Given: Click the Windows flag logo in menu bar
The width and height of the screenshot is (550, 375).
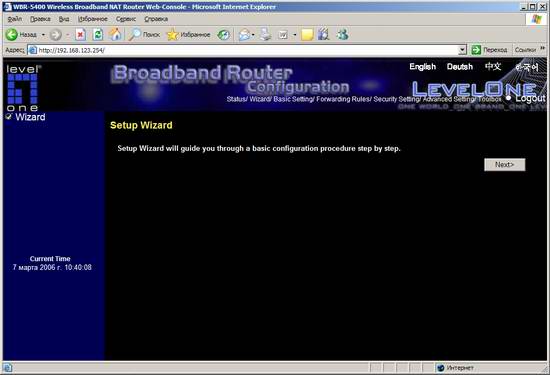Looking at the screenshot, I should point(536,19).
